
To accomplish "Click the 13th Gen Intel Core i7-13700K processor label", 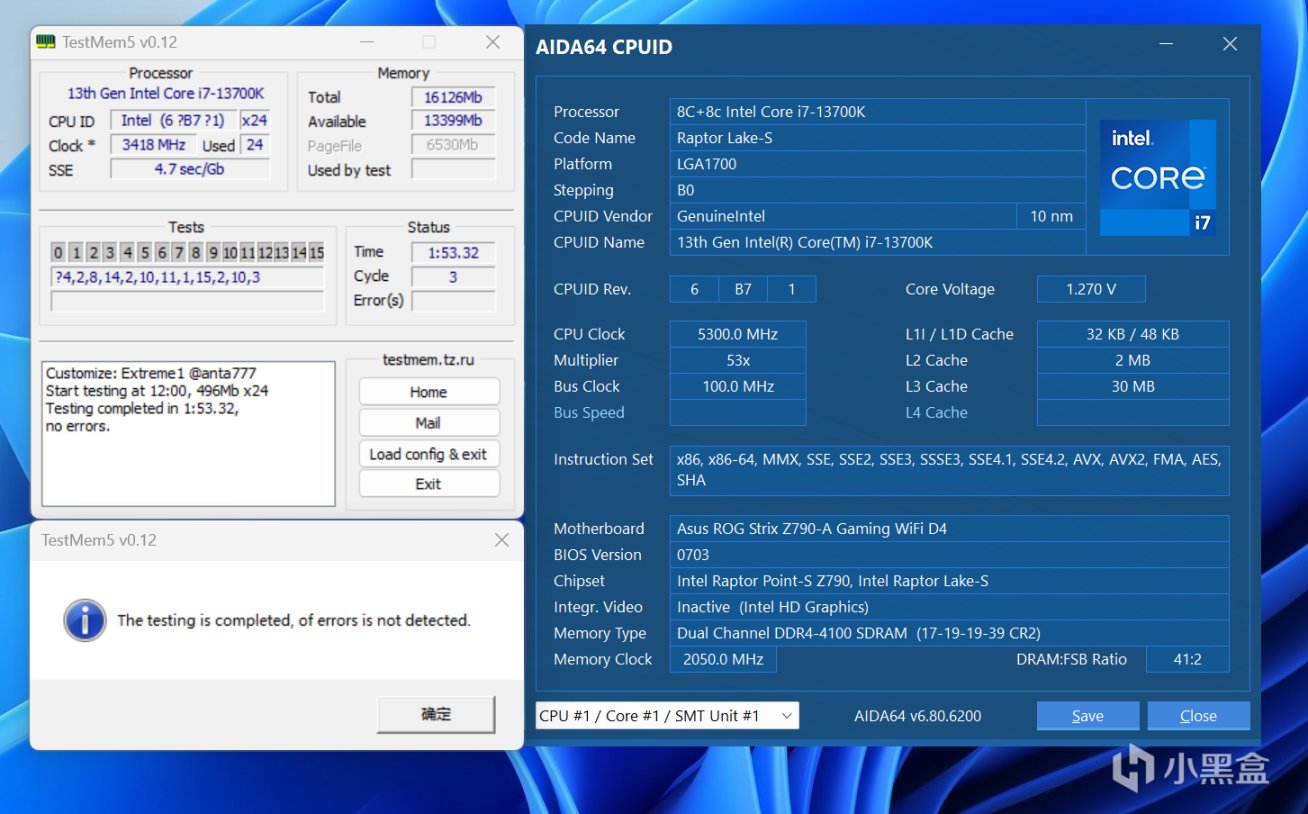I will [x=166, y=93].
